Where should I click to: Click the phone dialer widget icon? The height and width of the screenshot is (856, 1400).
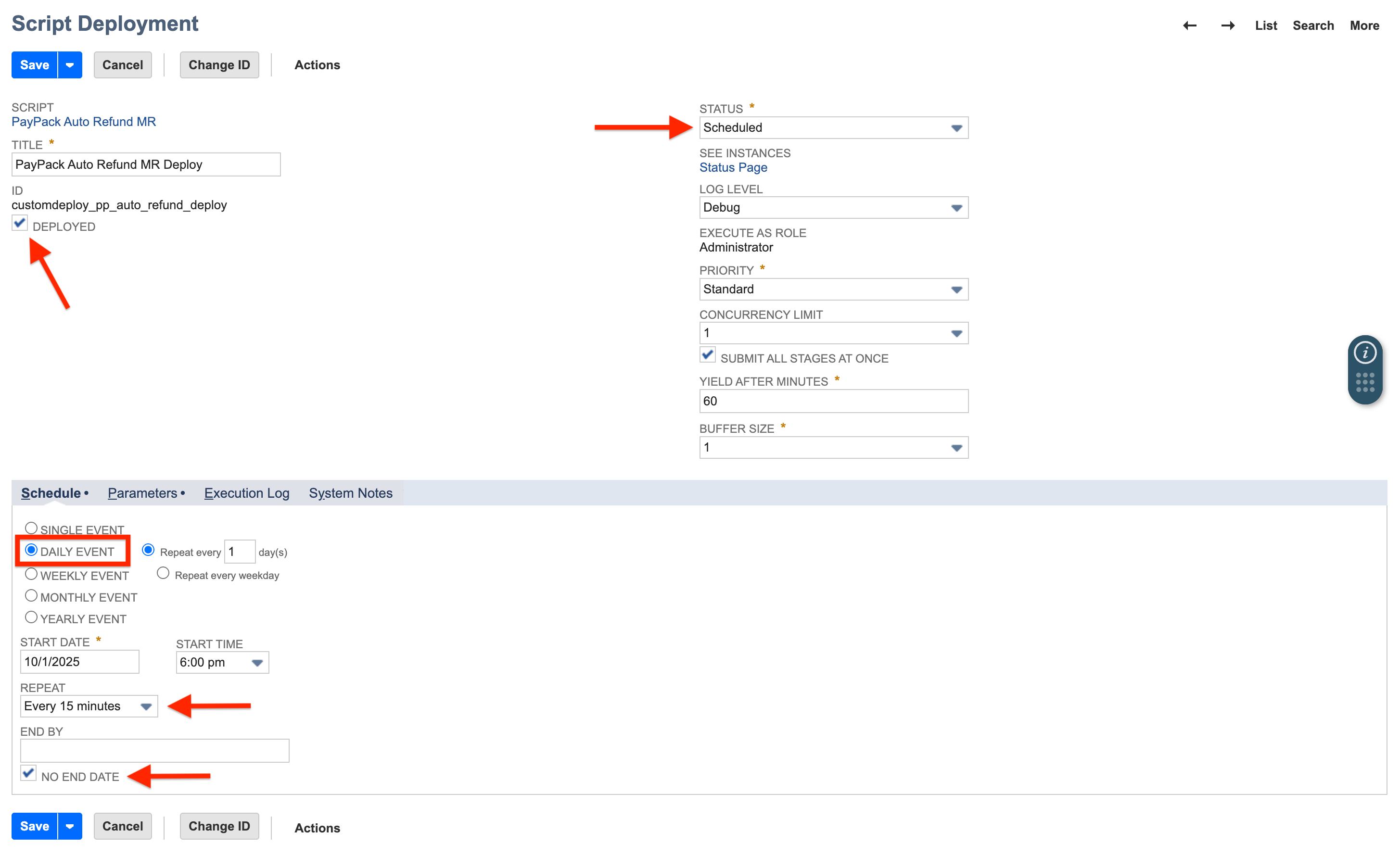1365,382
